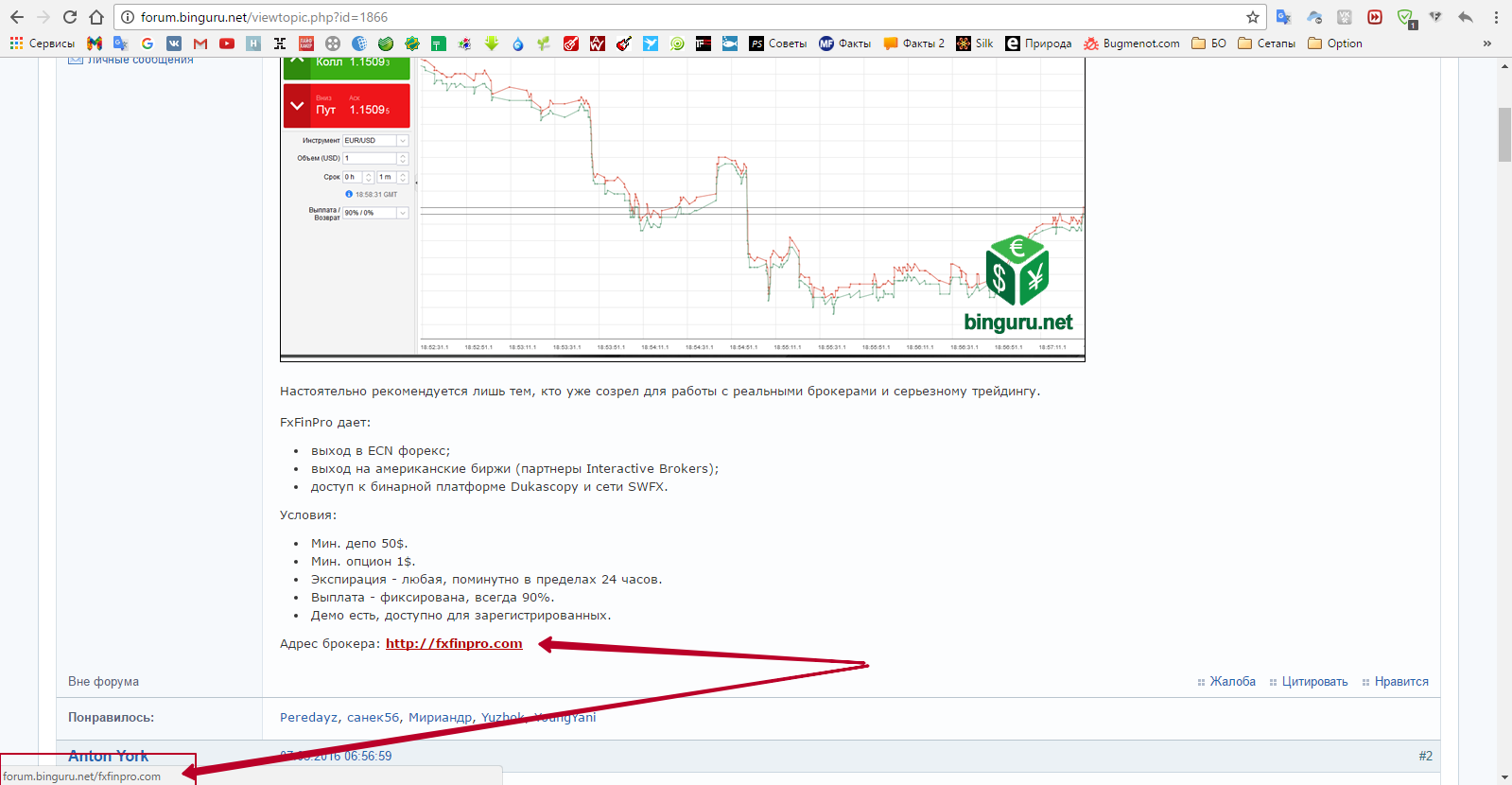Open the Сервисы apps bookmark
The width and height of the screenshot is (1512, 785).
(x=43, y=44)
